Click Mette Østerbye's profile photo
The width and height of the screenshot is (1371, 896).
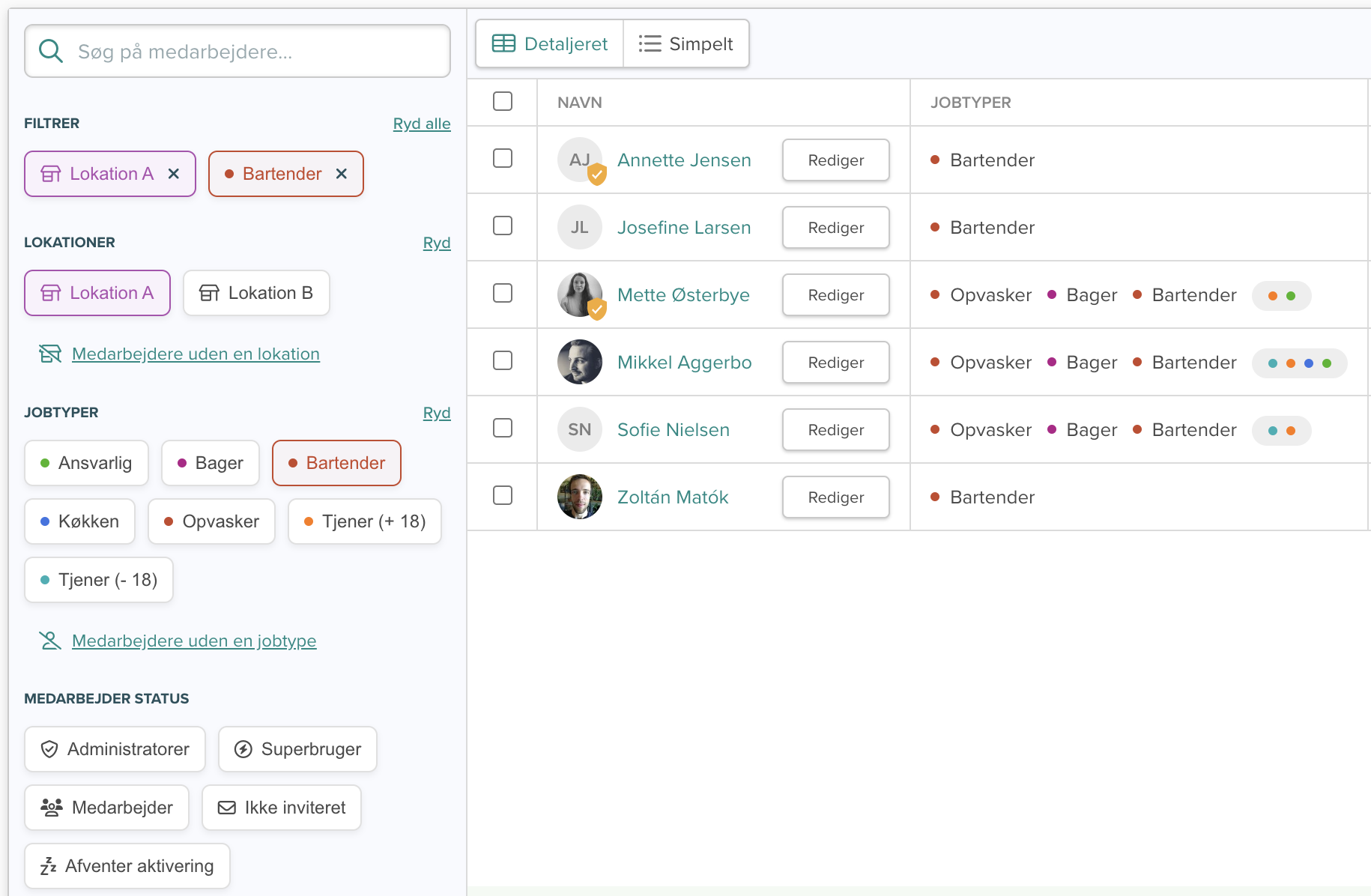click(579, 294)
